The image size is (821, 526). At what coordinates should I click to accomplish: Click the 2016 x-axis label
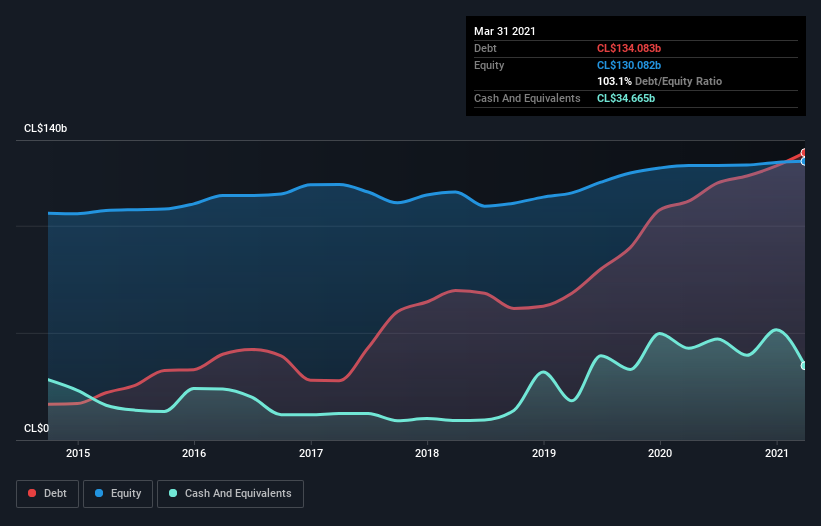(x=194, y=453)
